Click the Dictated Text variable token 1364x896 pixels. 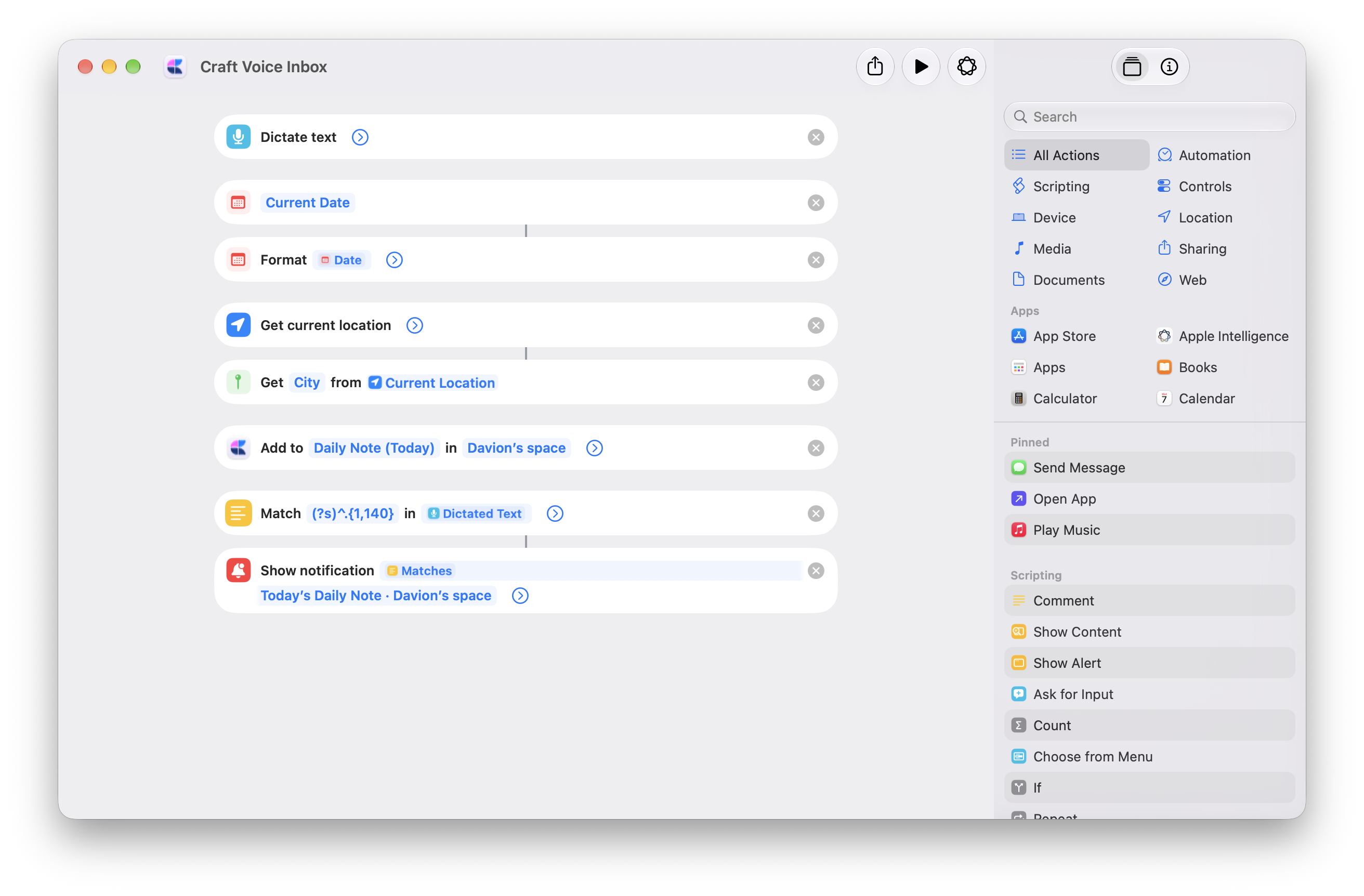(476, 513)
